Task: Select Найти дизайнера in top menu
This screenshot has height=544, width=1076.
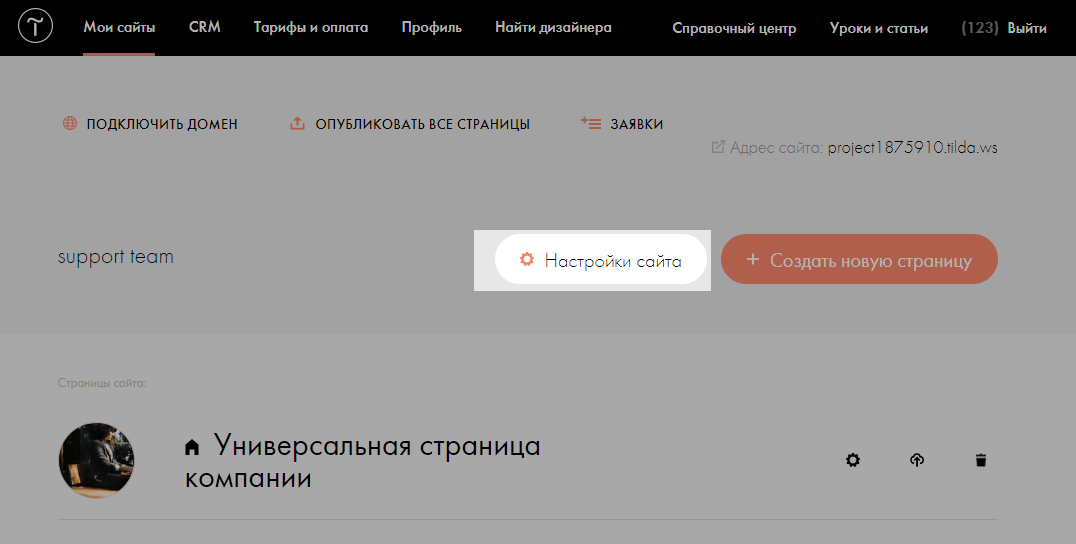Action: tap(553, 27)
